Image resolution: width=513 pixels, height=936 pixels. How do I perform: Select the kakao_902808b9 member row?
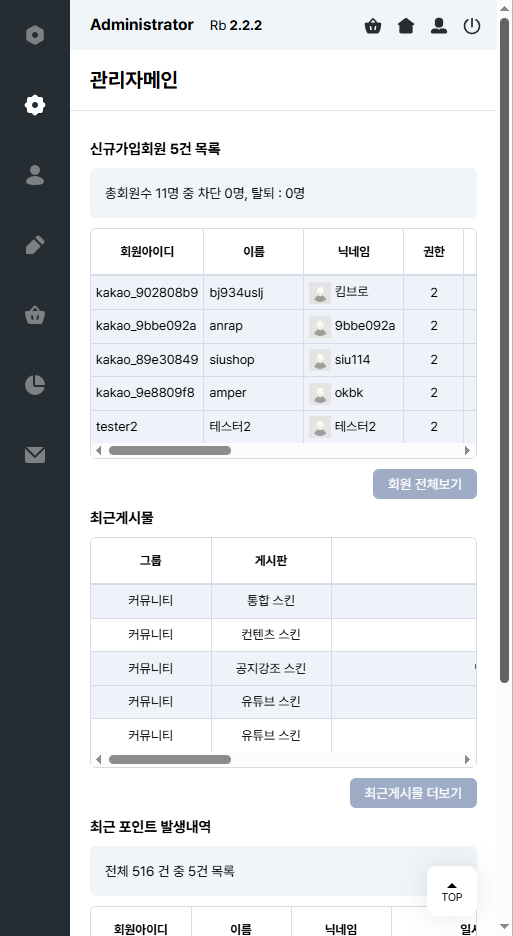pyautogui.click(x=284, y=292)
